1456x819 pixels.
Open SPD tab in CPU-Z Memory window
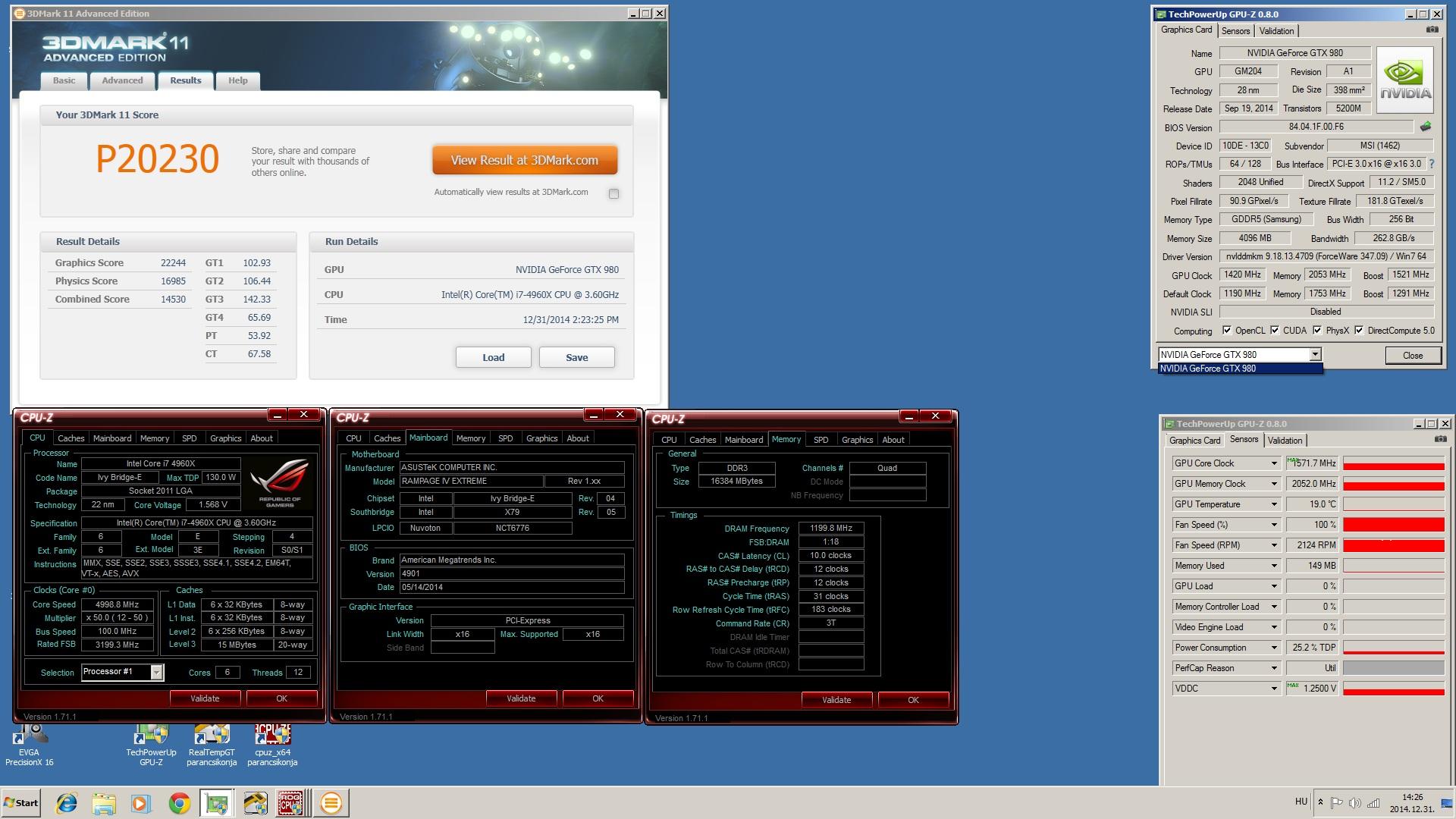pyautogui.click(x=821, y=440)
